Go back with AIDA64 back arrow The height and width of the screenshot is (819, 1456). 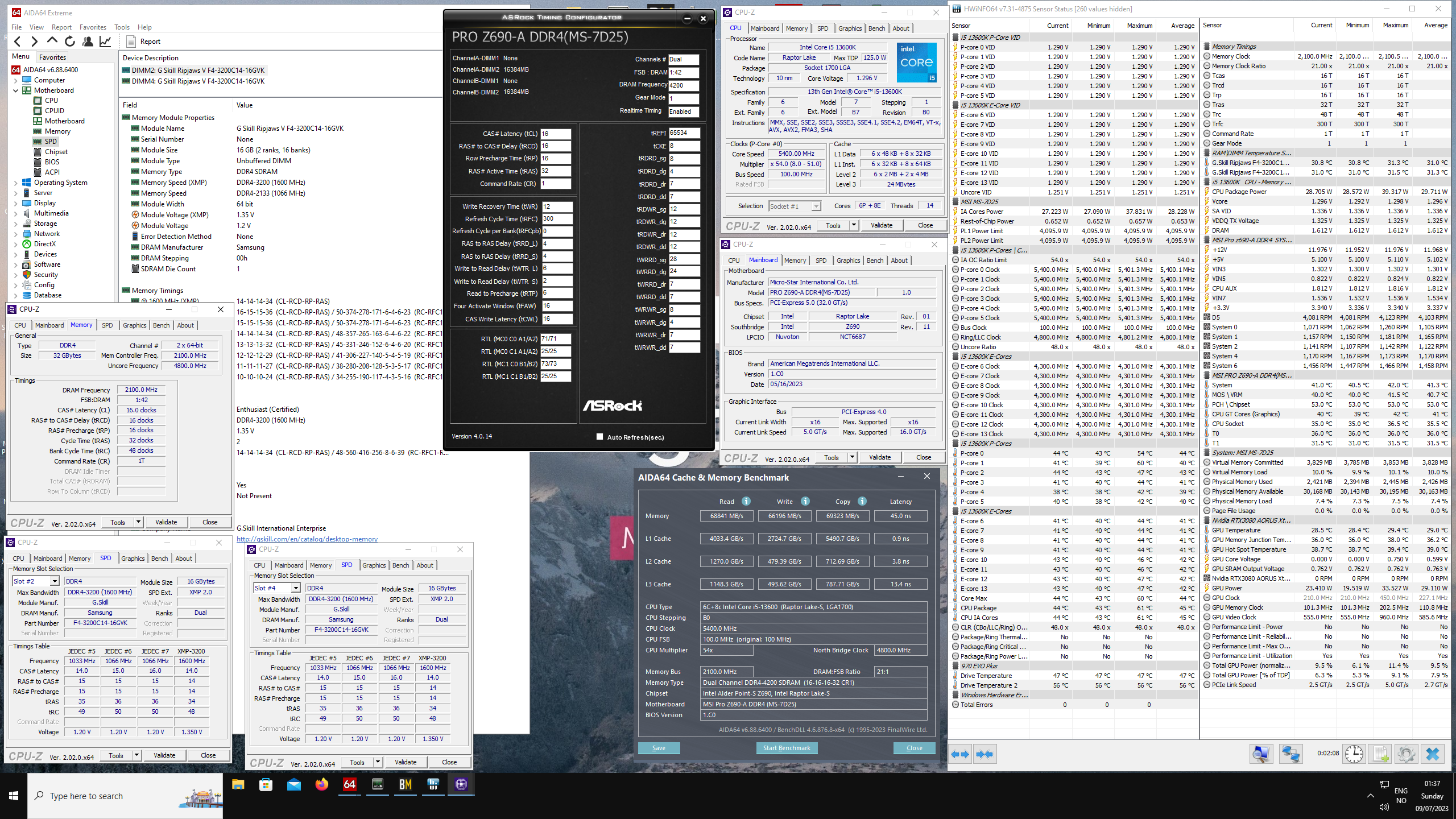[x=18, y=41]
